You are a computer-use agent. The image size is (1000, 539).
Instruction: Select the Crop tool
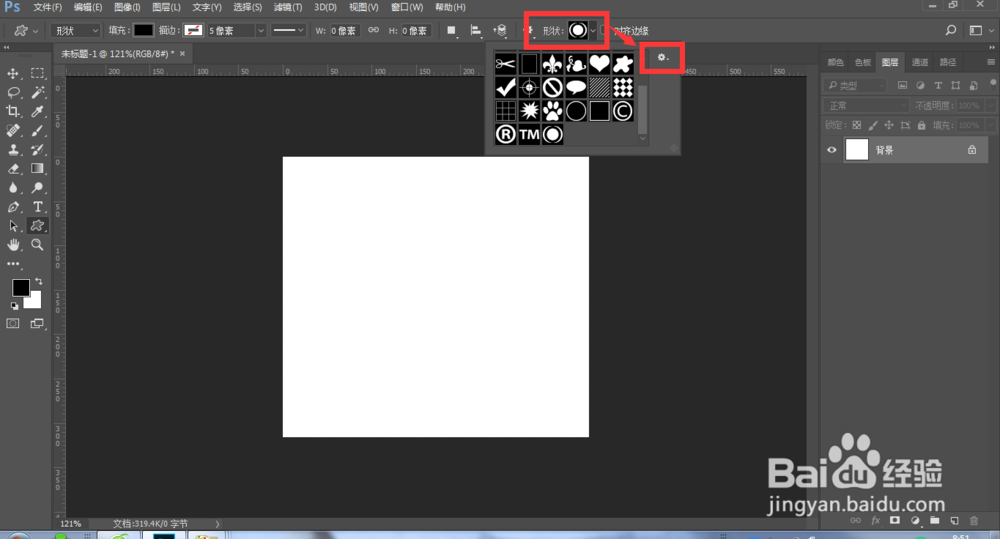pos(13,112)
